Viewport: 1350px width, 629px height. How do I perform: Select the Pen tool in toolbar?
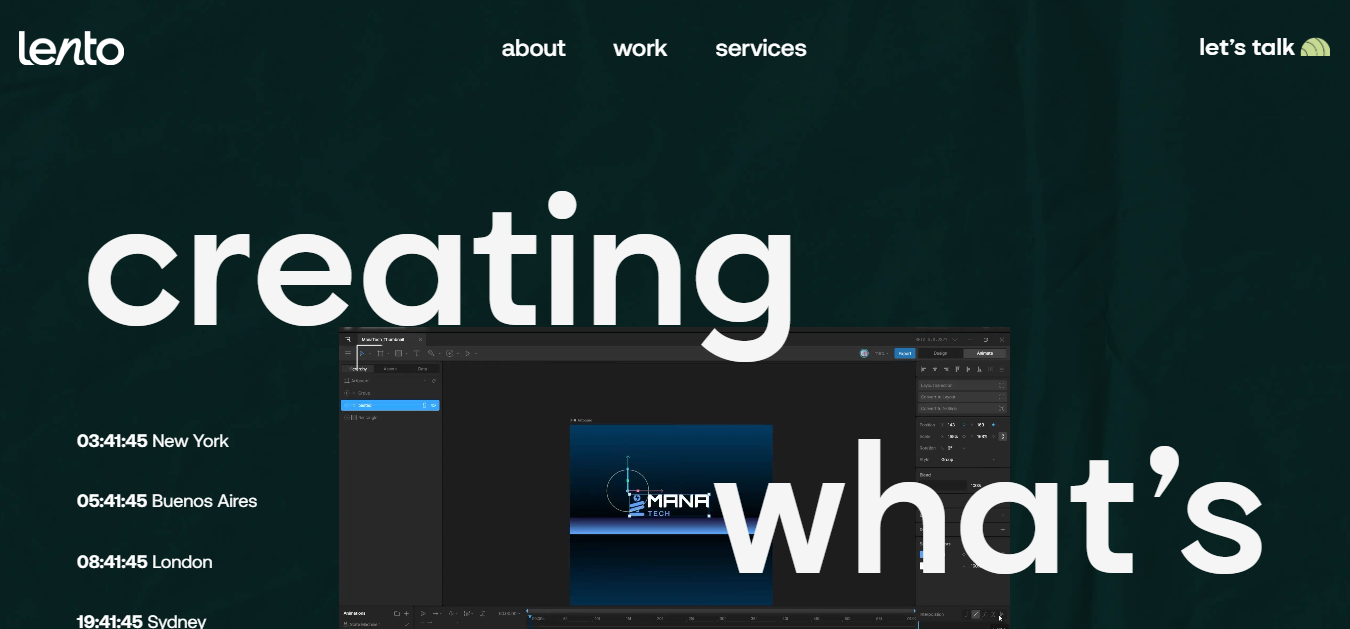click(432, 353)
